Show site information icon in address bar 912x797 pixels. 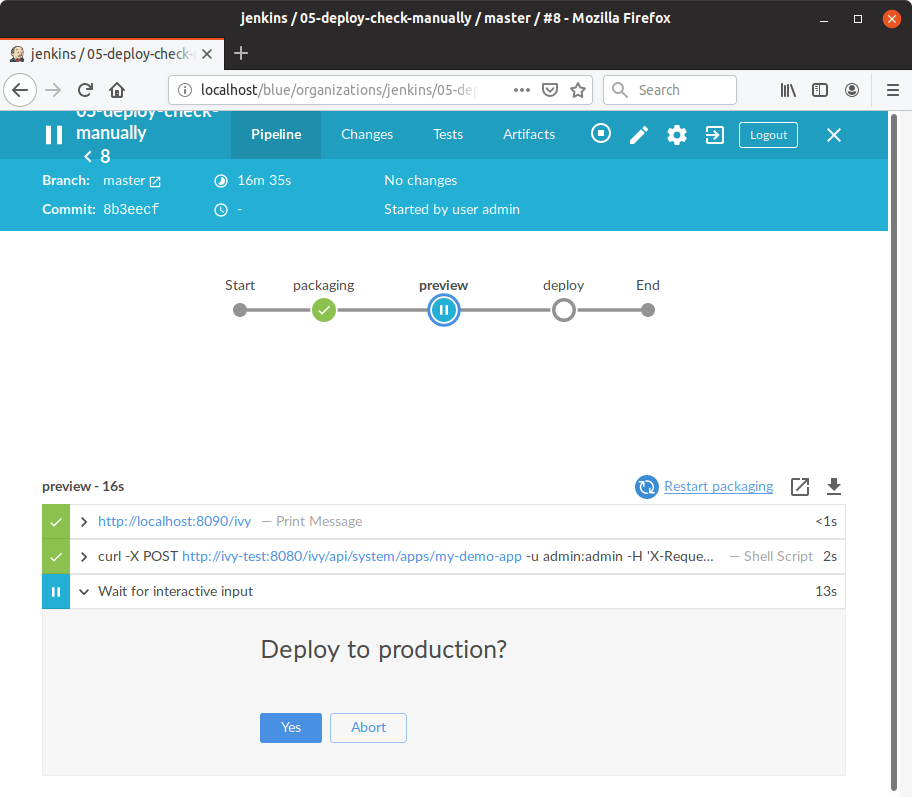pos(184,90)
